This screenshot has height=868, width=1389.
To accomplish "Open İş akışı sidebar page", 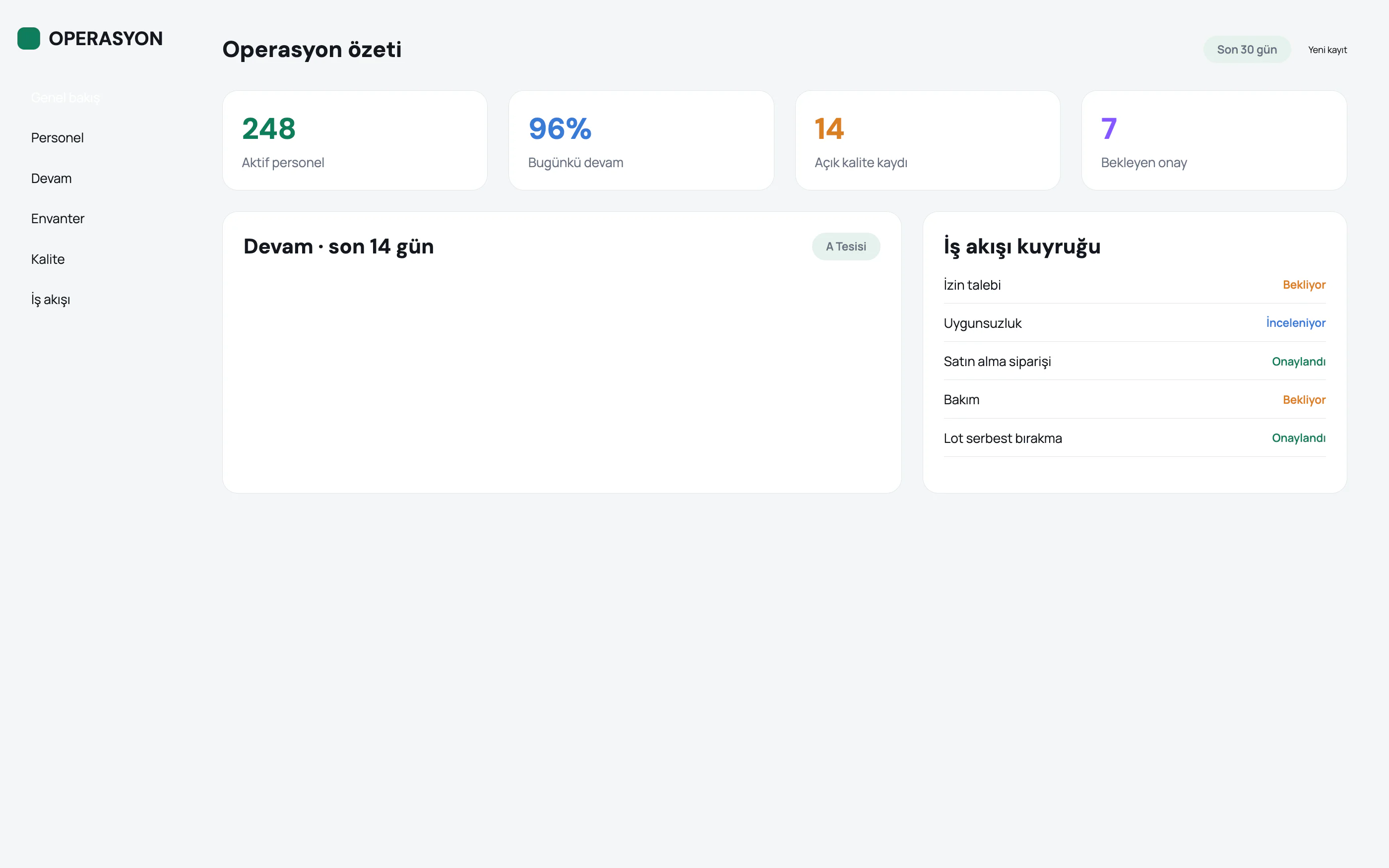I will [51, 300].
